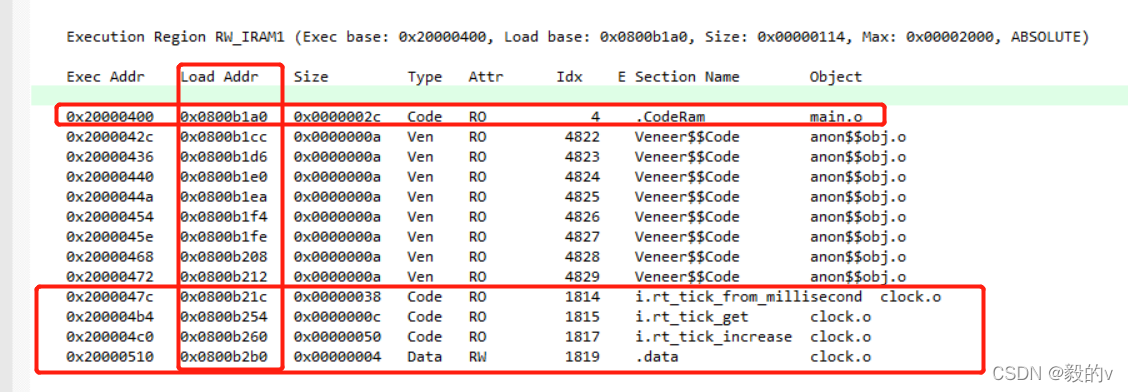This screenshot has width=1128, height=392.
Task: Click Idx value 4829
Action: tap(582, 277)
